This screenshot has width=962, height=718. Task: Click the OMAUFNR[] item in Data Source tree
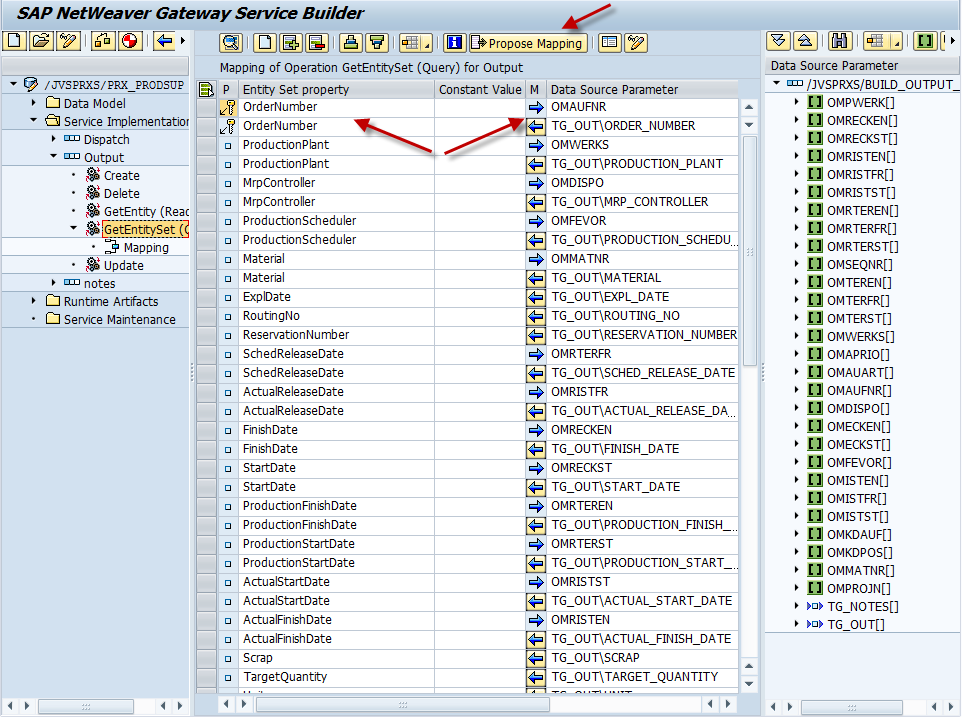(x=859, y=390)
